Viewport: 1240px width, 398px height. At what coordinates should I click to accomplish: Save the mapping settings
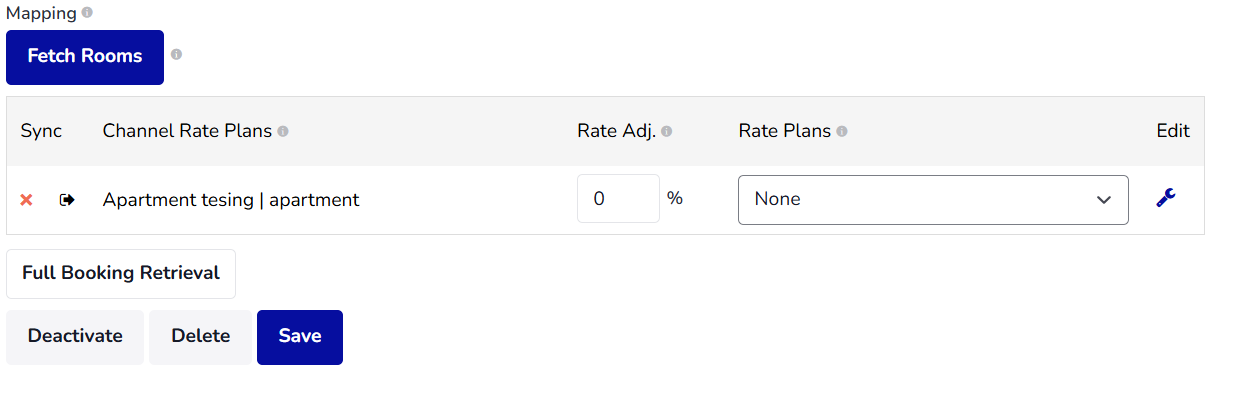(300, 337)
